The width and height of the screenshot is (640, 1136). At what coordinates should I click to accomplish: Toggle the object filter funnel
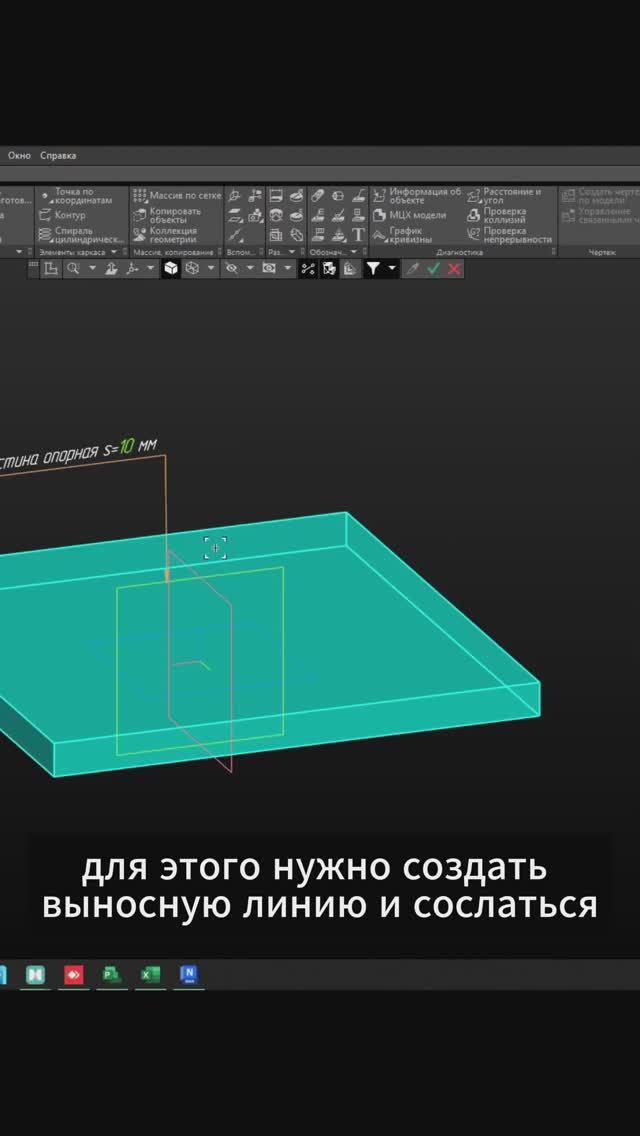[373, 269]
